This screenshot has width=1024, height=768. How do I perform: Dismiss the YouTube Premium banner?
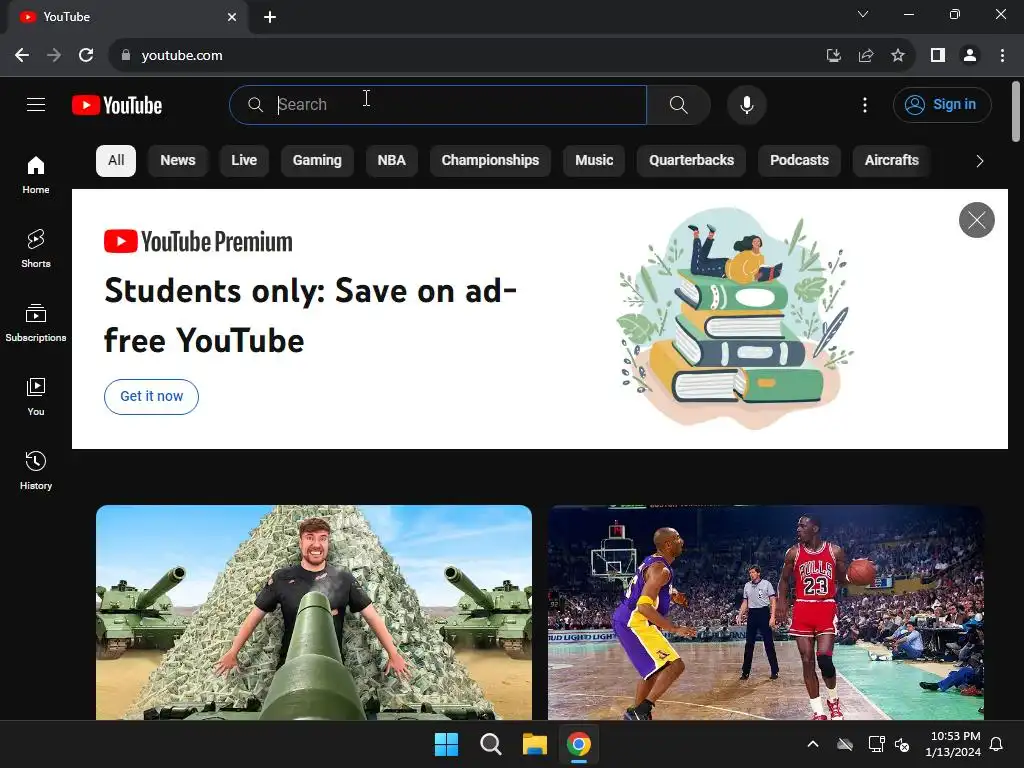pos(976,220)
